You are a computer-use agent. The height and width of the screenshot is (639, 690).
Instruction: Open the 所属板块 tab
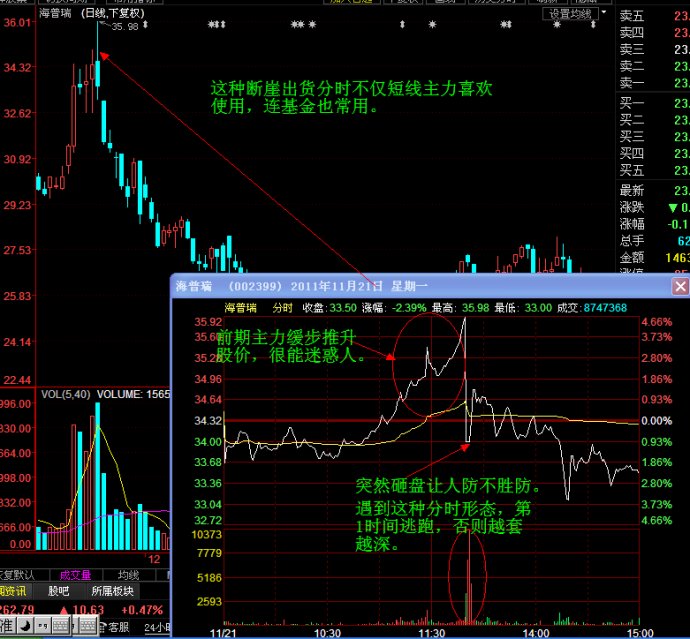[x=111, y=591]
